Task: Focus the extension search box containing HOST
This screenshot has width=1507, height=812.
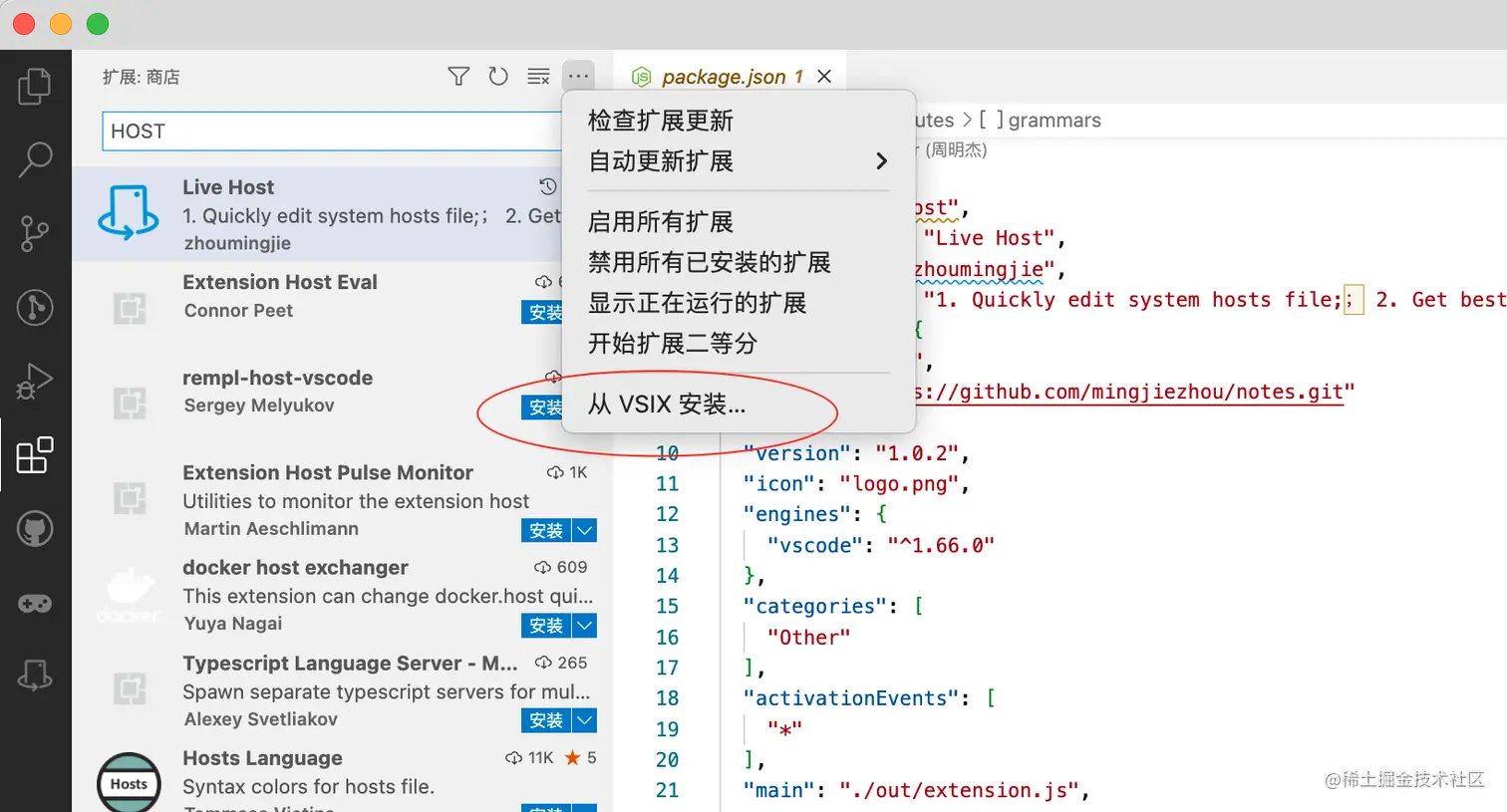Action: (x=332, y=132)
